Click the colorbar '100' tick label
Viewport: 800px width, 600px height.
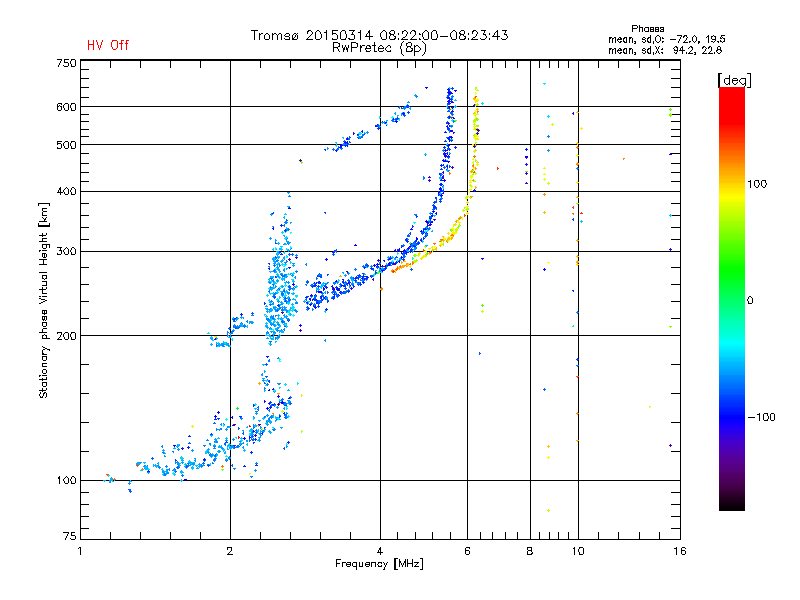757,184
